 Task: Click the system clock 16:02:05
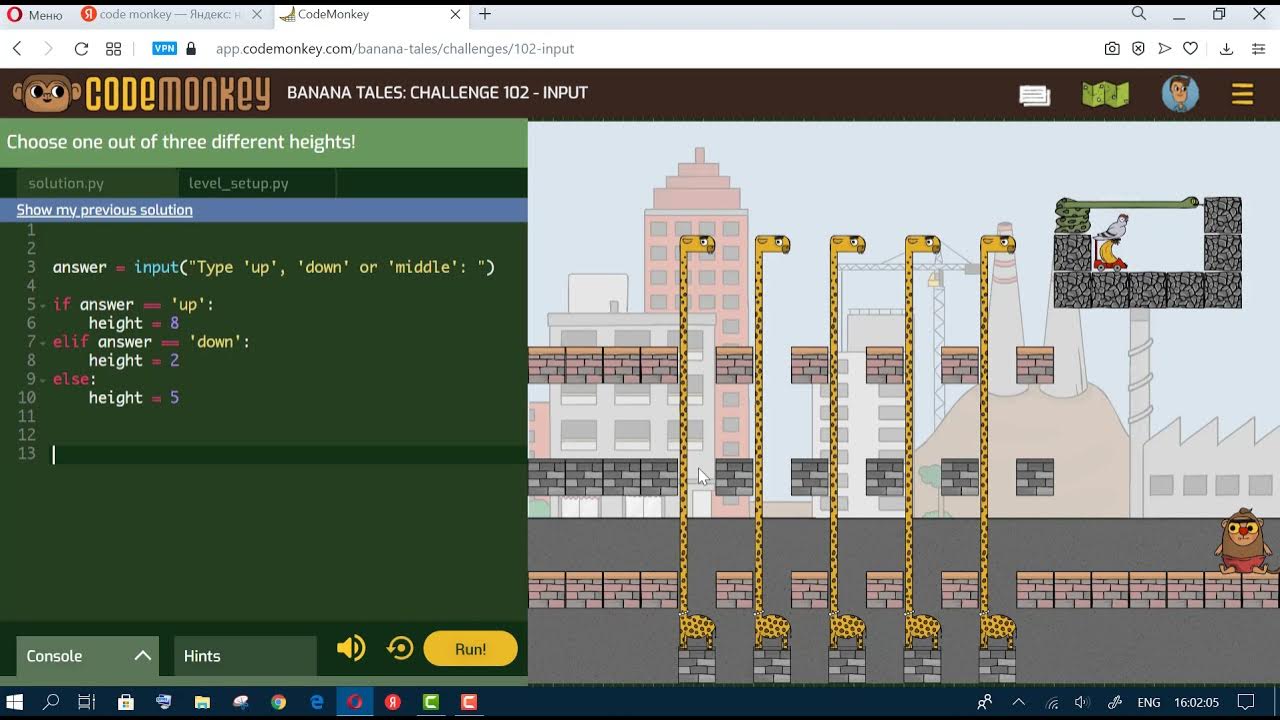coord(1198,702)
